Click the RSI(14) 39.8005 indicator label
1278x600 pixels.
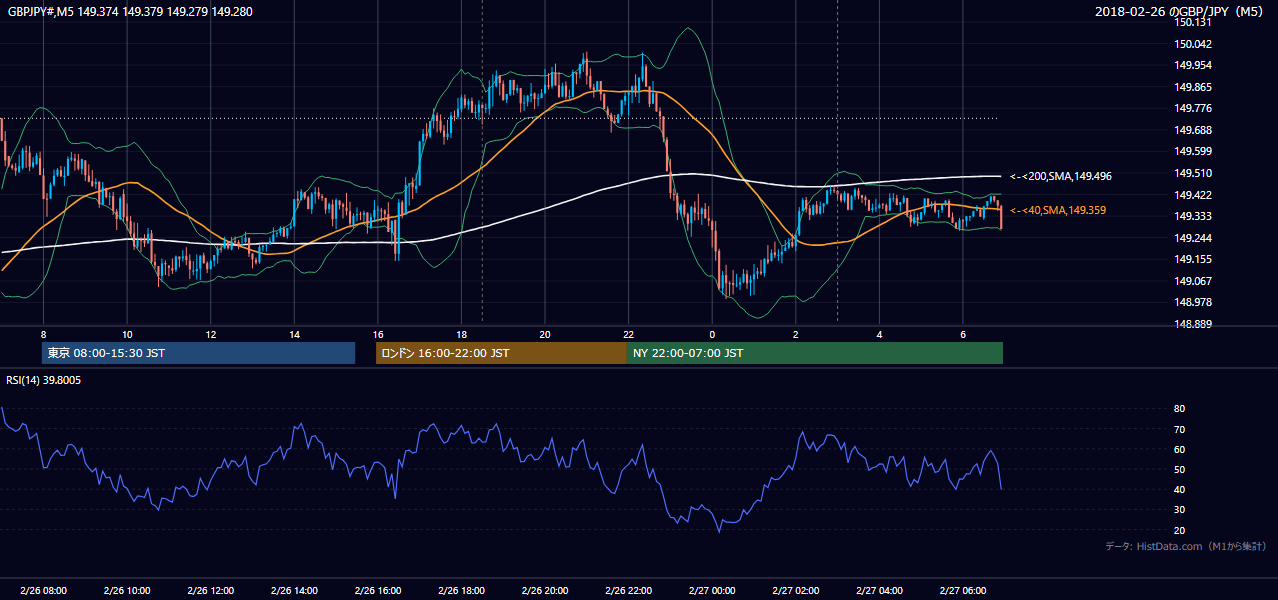pyautogui.click(x=44, y=380)
